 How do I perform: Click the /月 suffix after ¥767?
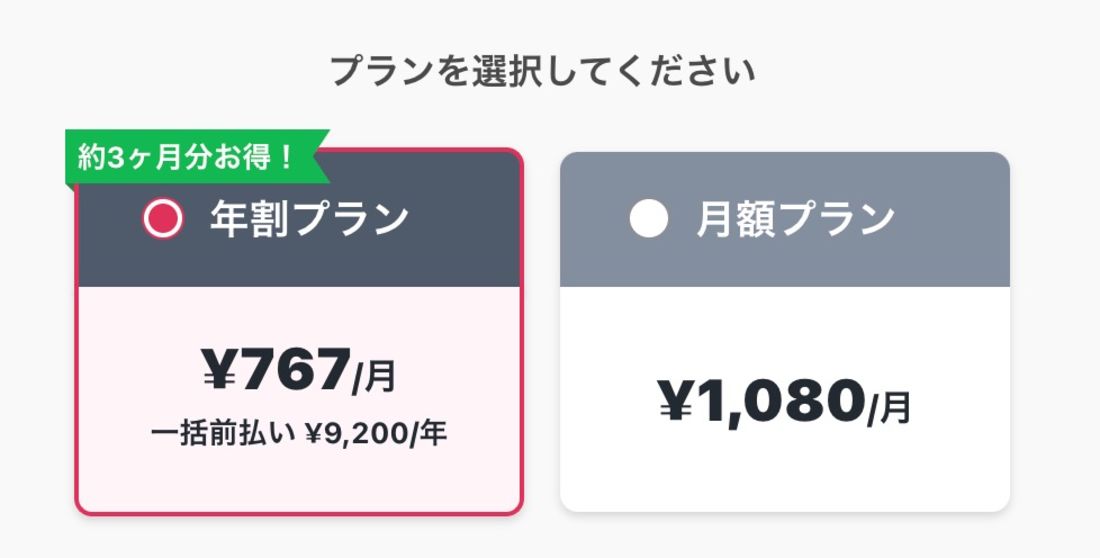tap(375, 376)
